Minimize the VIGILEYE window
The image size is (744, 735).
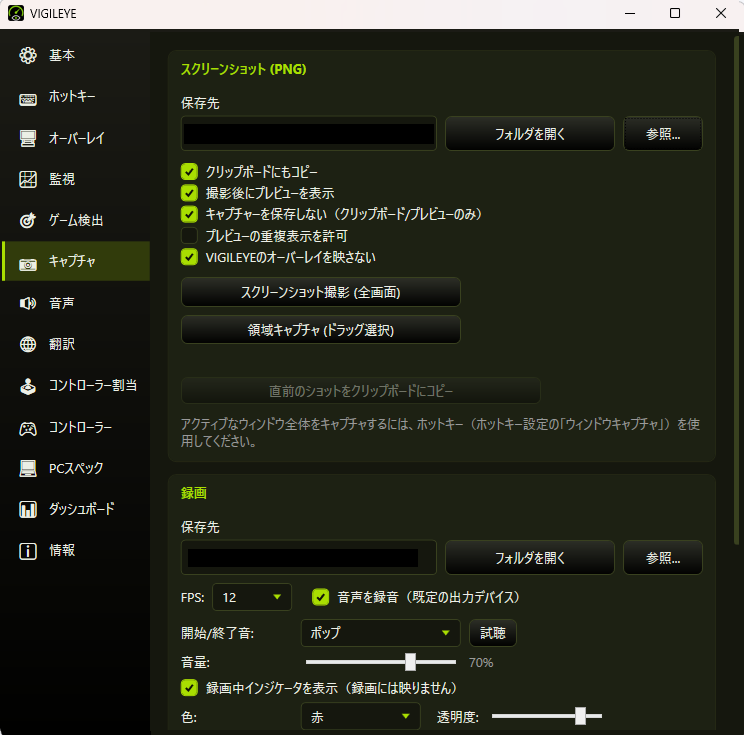630,13
